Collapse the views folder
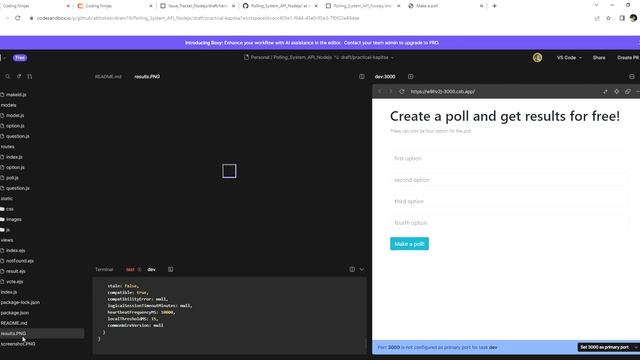 7,240
